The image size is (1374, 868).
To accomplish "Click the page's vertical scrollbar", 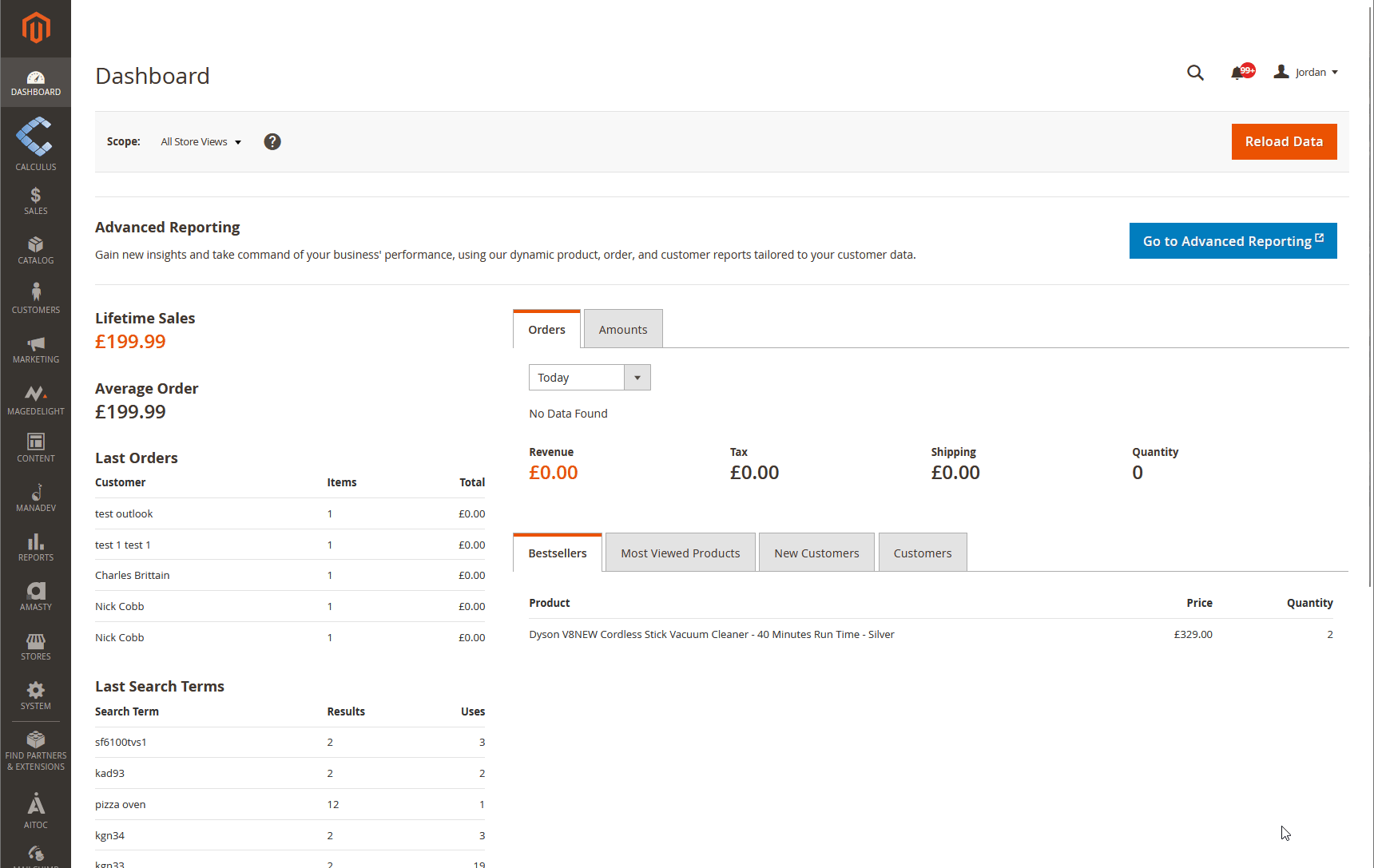I will 1370,319.
